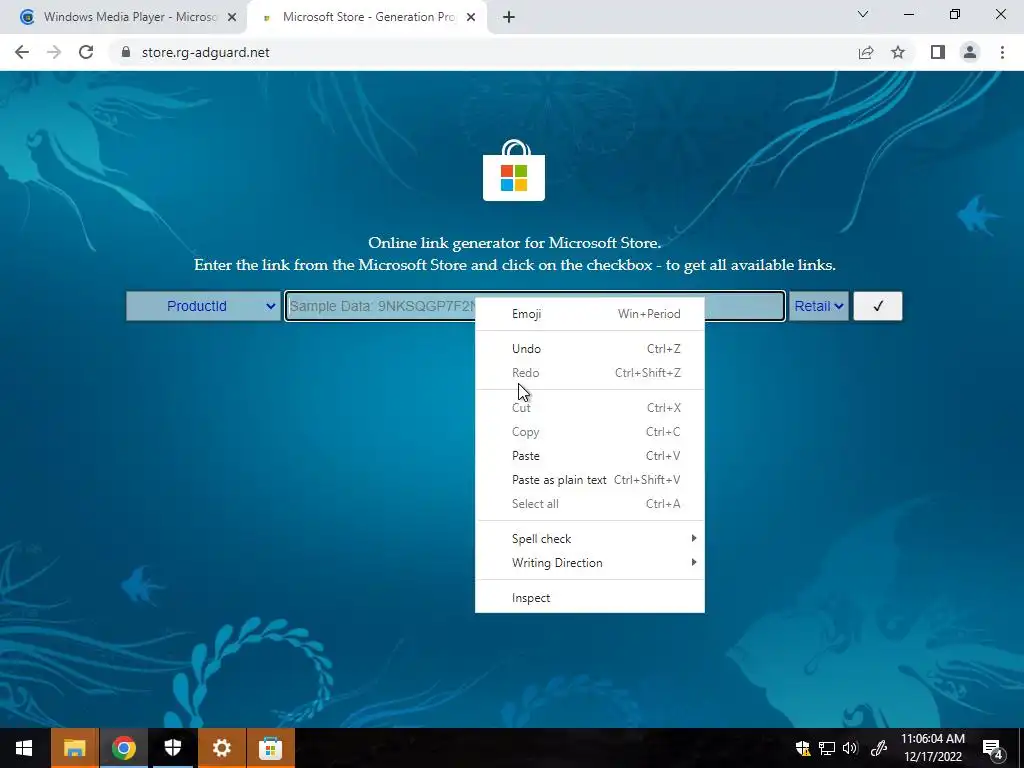Open Windows Security shield in taskbar
This screenshot has height=768, width=1024.
pos(172,748)
